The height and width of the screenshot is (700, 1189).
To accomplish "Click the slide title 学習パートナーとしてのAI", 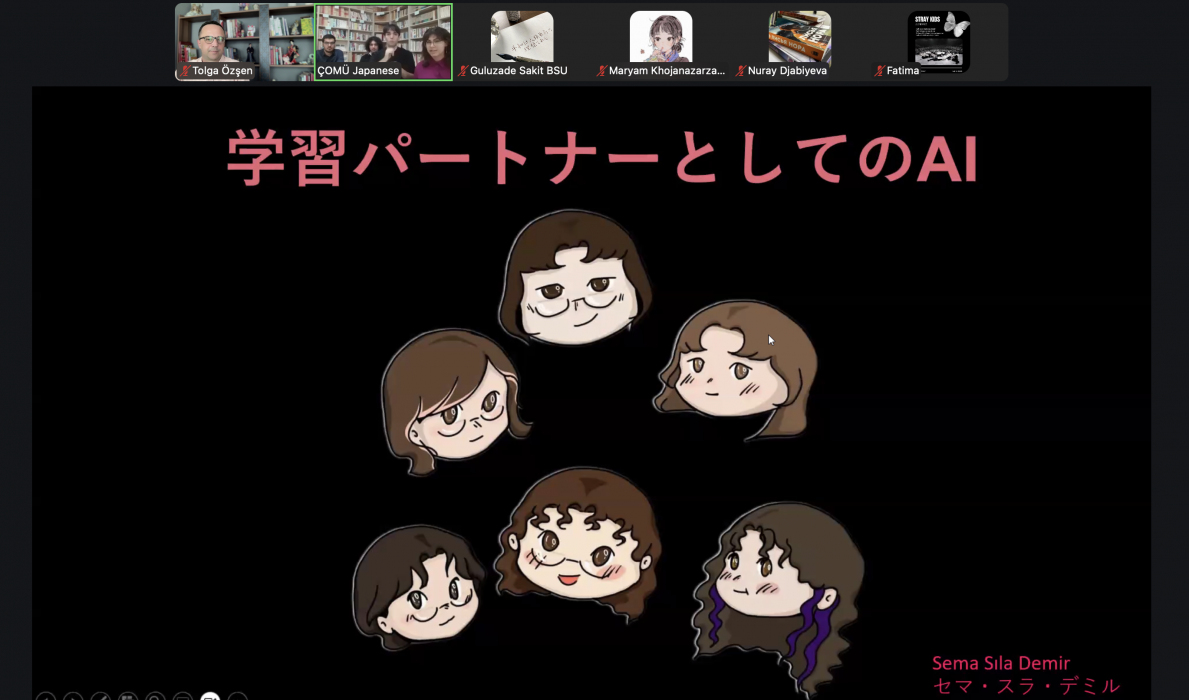I will click(601, 158).
